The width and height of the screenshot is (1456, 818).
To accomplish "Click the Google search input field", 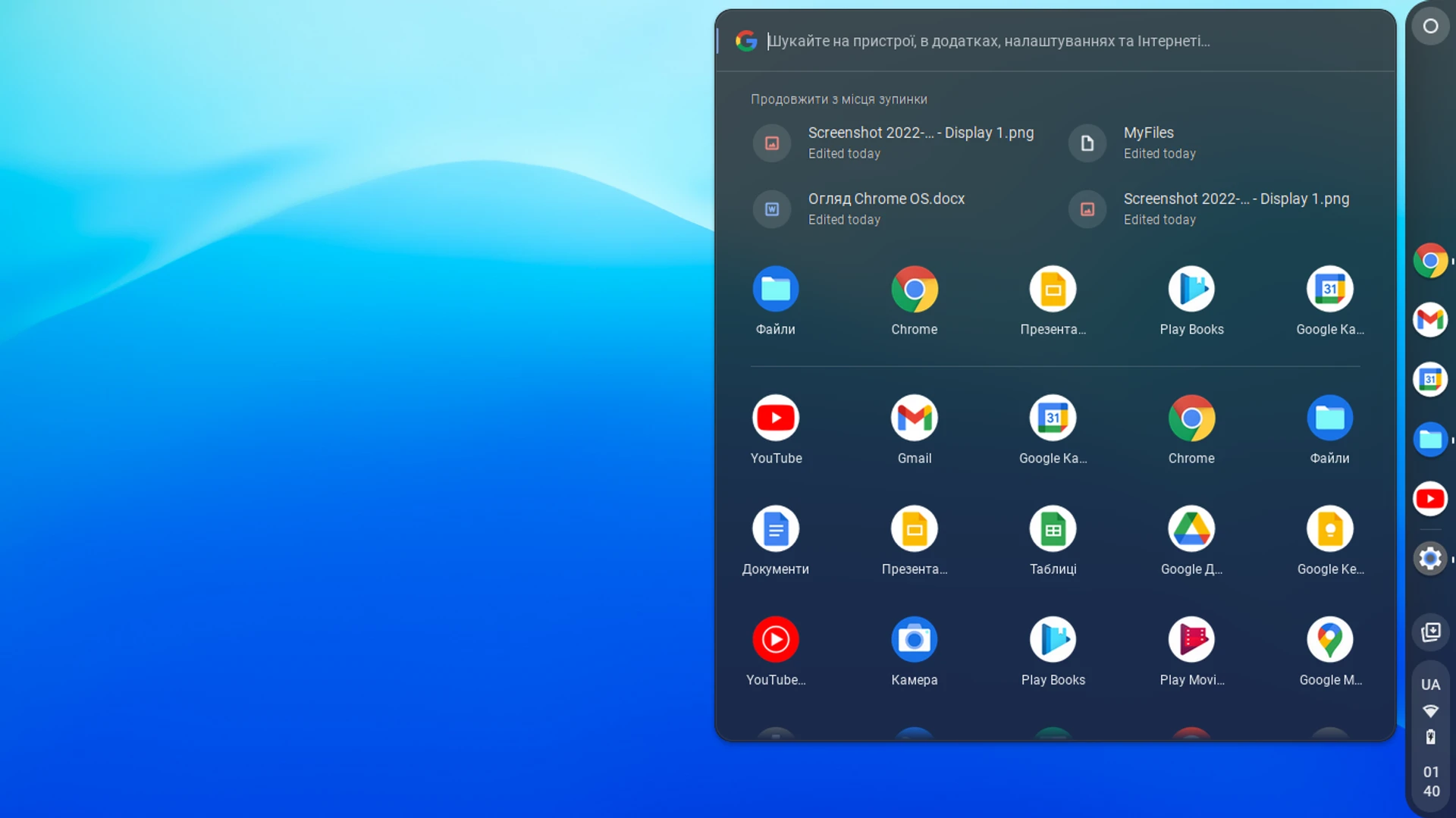I will 986,41.
